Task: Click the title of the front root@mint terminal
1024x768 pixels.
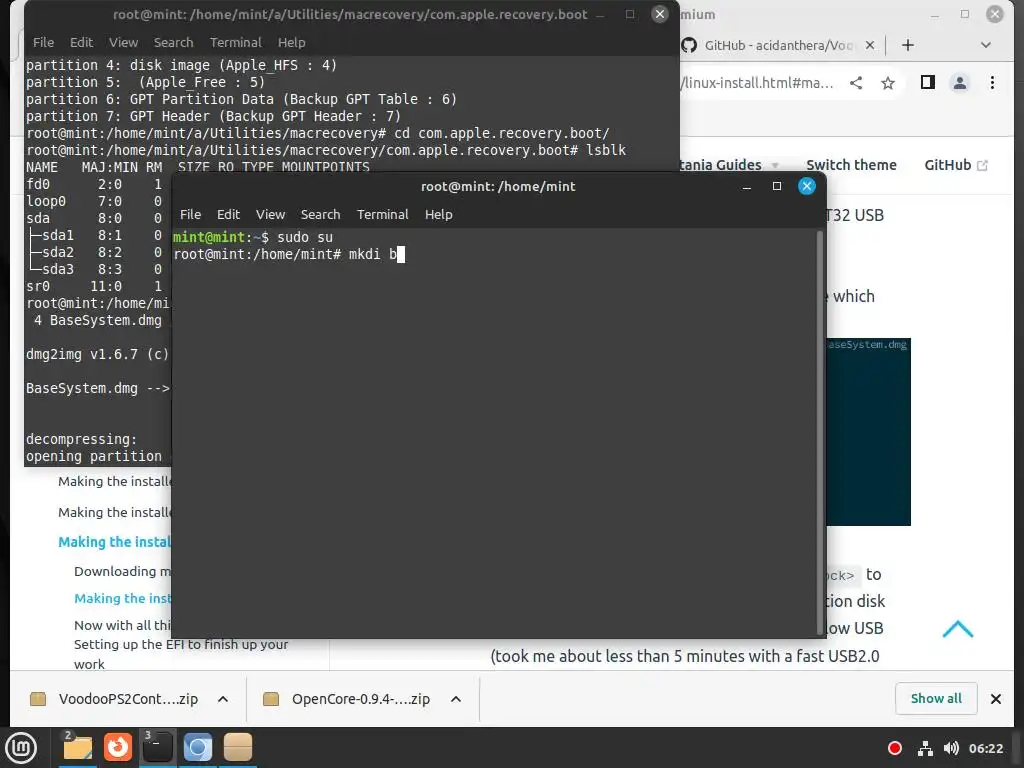Action: (498, 187)
